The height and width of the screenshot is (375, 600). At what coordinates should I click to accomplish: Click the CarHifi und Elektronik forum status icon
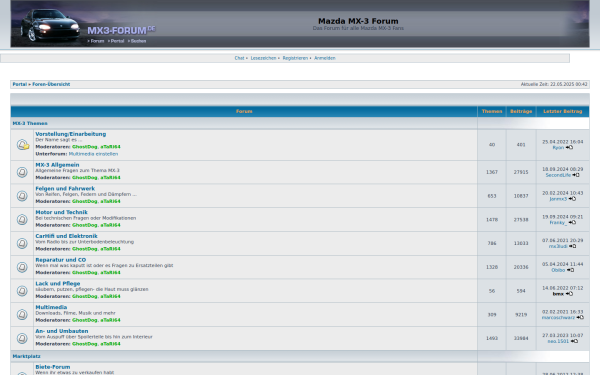click(22, 243)
